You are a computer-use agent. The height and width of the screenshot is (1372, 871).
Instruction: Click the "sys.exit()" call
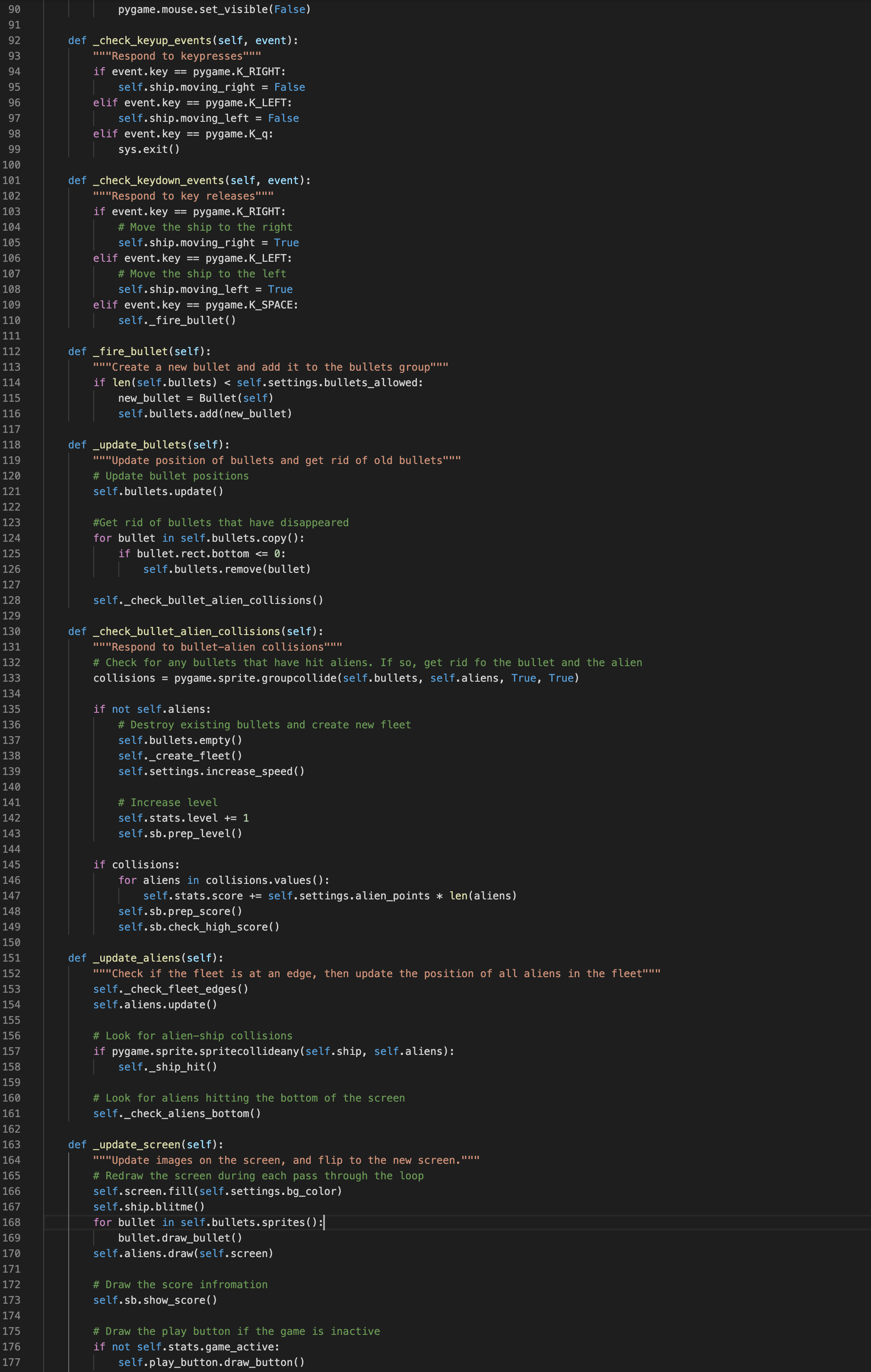(149, 149)
